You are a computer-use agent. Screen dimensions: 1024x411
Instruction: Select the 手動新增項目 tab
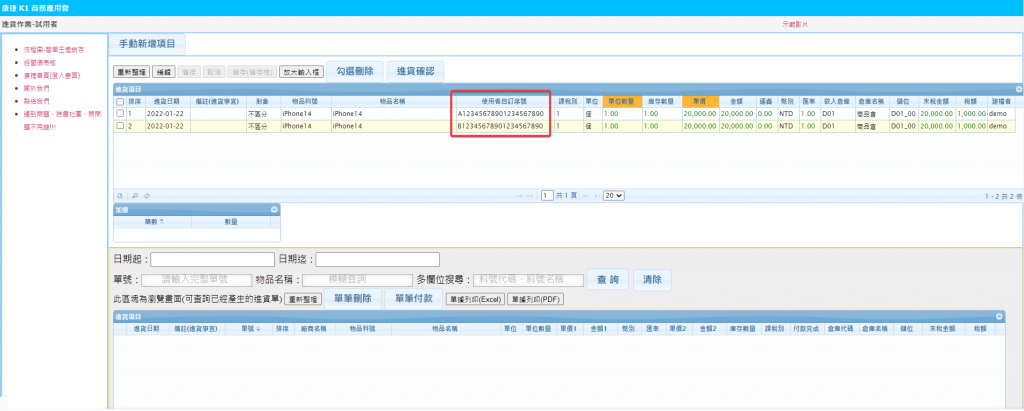click(147, 44)
